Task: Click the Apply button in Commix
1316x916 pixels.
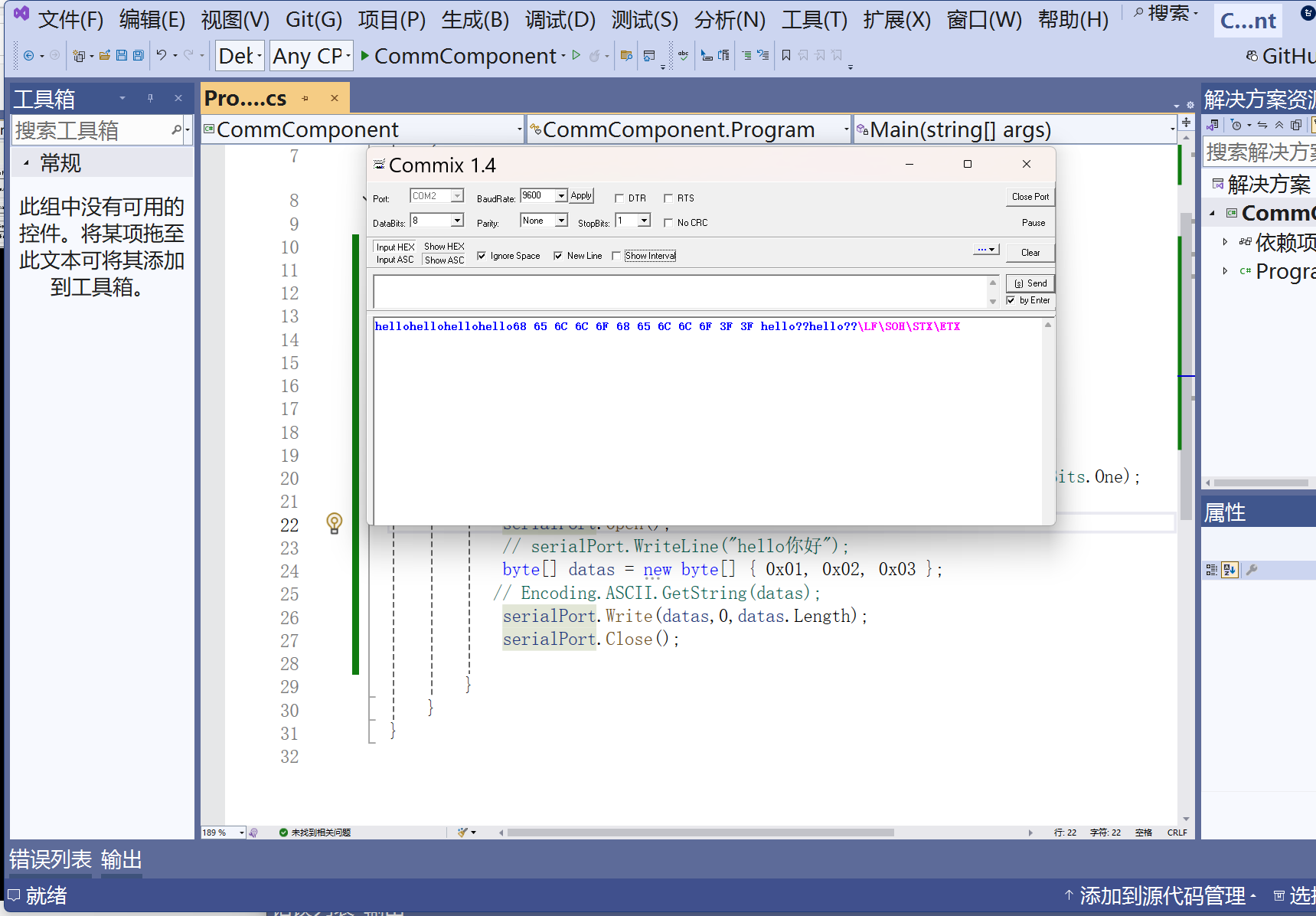Action: [581, 196]
